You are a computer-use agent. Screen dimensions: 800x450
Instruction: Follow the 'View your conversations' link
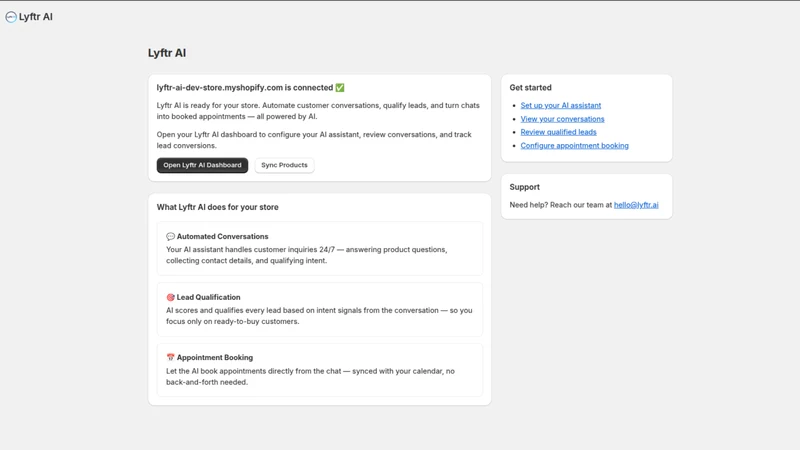point(562,119)
